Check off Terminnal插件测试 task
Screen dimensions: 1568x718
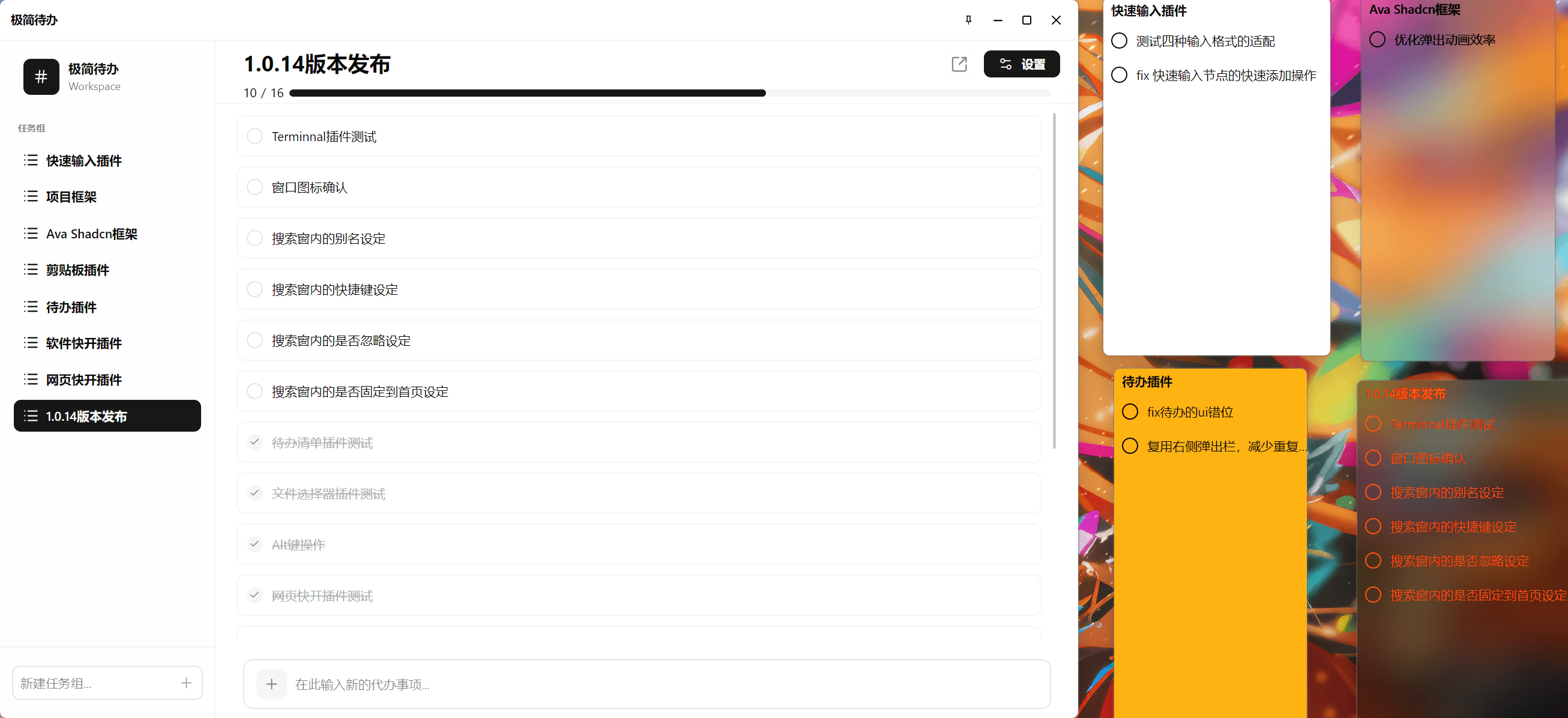click(255, 136)
